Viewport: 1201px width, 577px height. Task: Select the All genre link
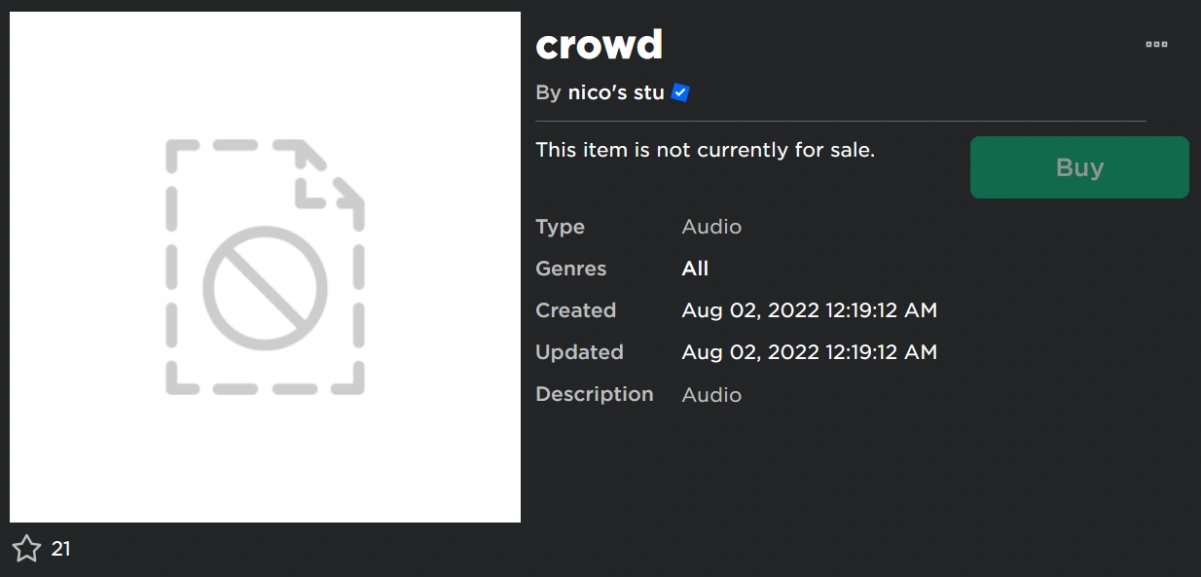click(x=695, y=269)
